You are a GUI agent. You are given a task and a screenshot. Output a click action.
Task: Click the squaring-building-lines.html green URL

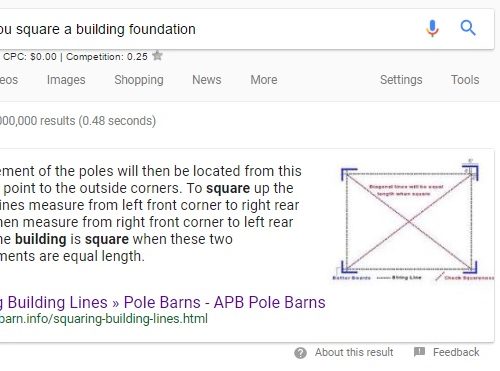pyautogui.click(x=104, y=318)
